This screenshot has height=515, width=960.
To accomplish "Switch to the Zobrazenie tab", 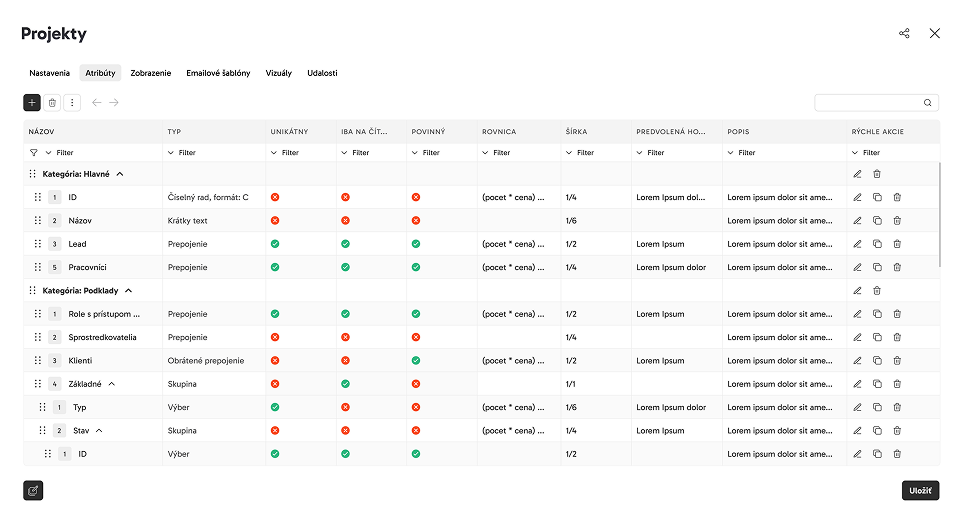I will pyautogui.click(x=151, y=73).
